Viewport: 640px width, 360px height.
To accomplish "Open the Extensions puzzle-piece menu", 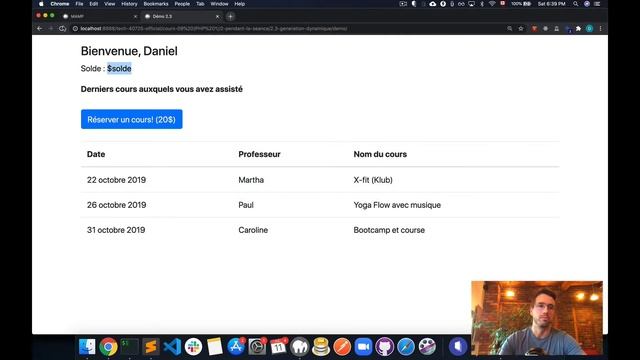I will 578,29.
